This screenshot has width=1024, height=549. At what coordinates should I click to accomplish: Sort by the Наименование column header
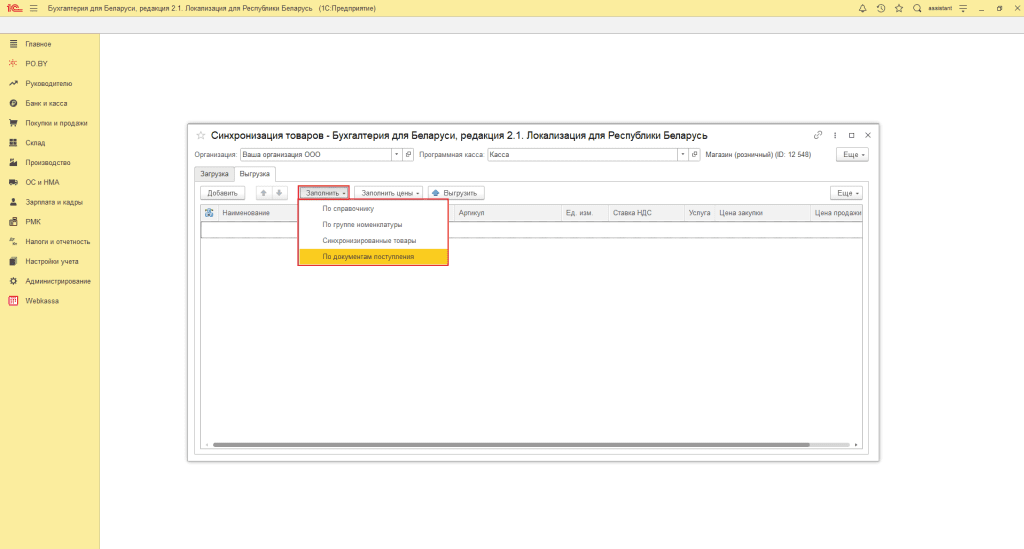246,213
